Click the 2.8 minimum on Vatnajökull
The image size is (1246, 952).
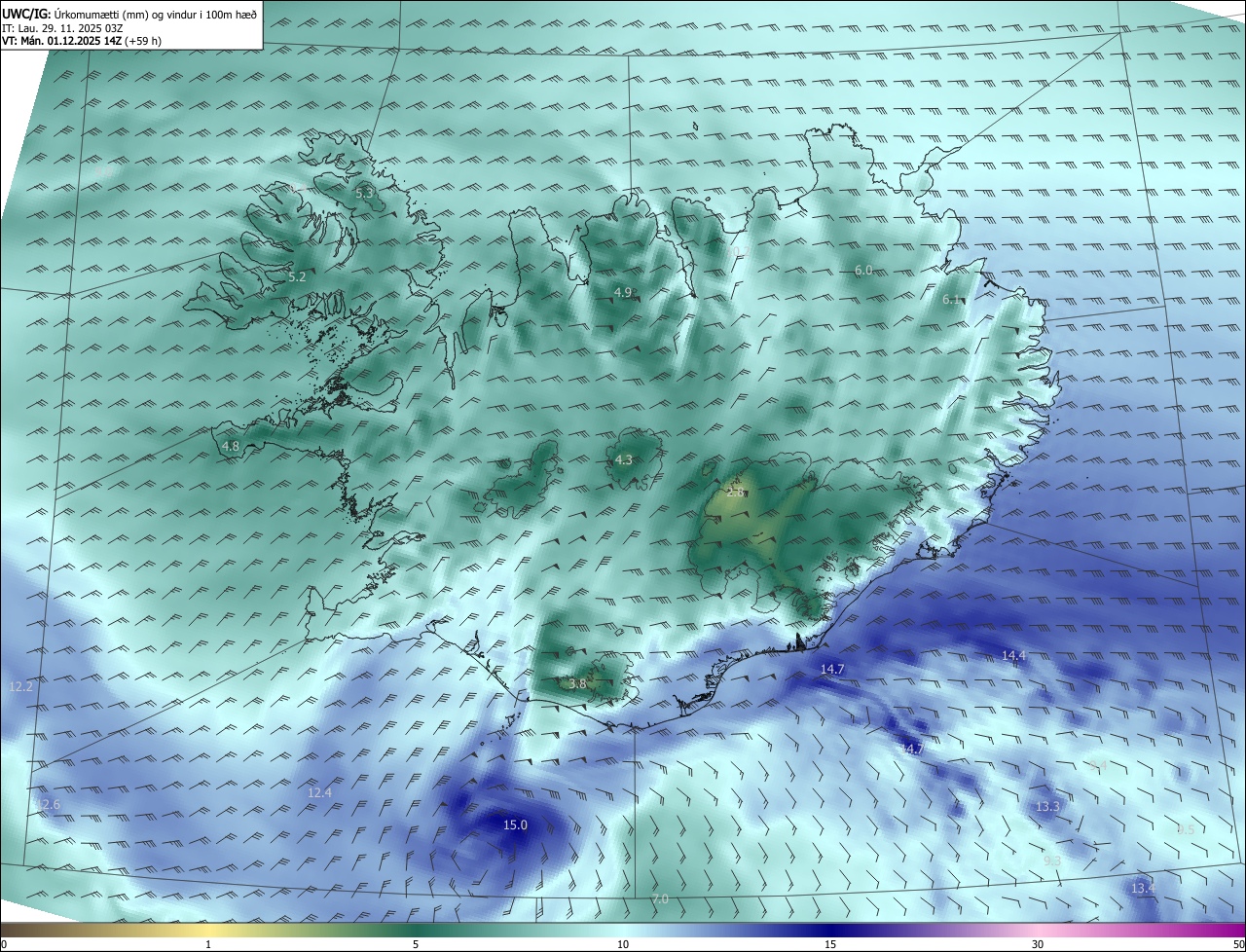735,492
